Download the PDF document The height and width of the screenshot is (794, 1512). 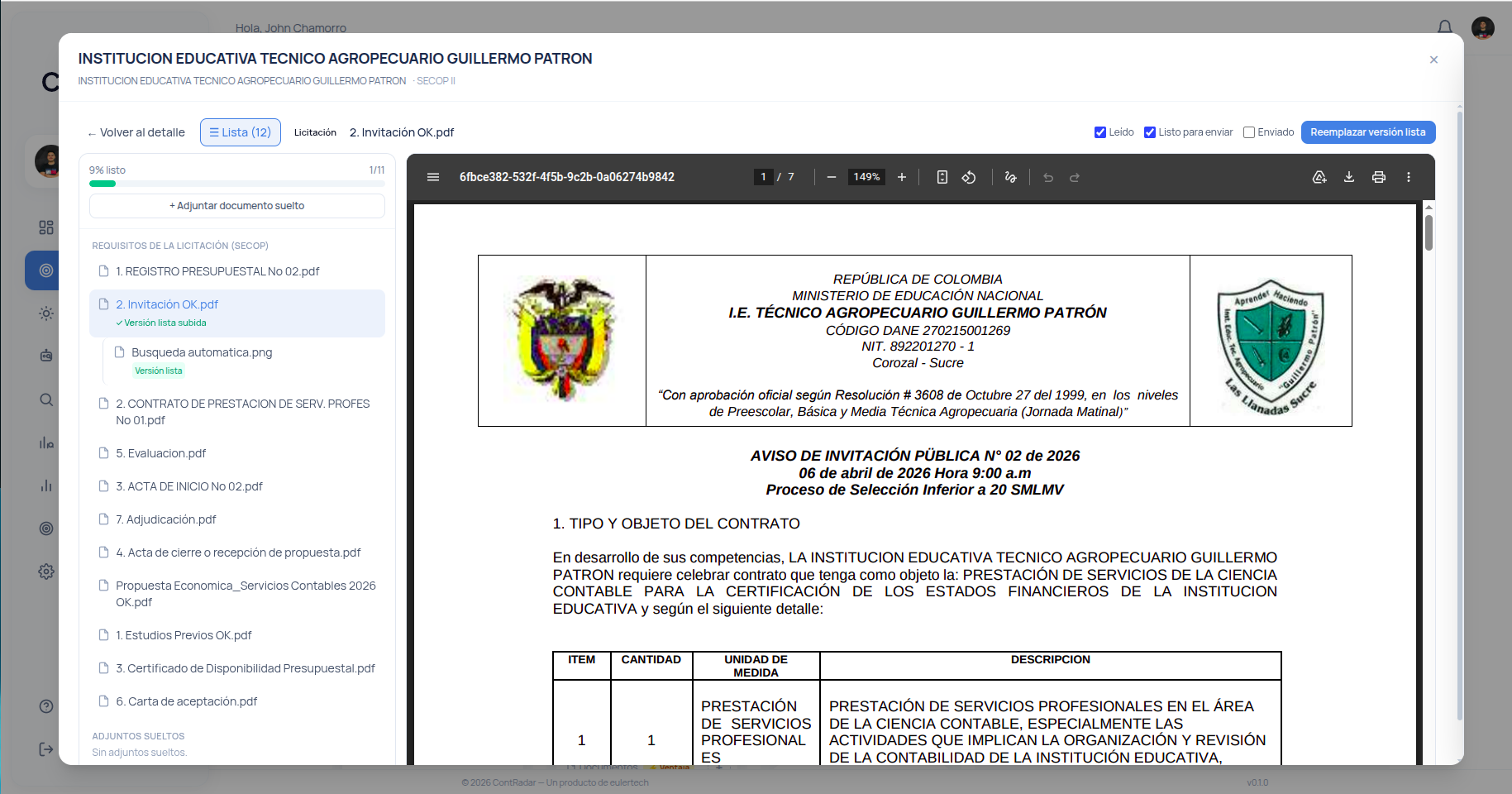(x=1349, y=177)
